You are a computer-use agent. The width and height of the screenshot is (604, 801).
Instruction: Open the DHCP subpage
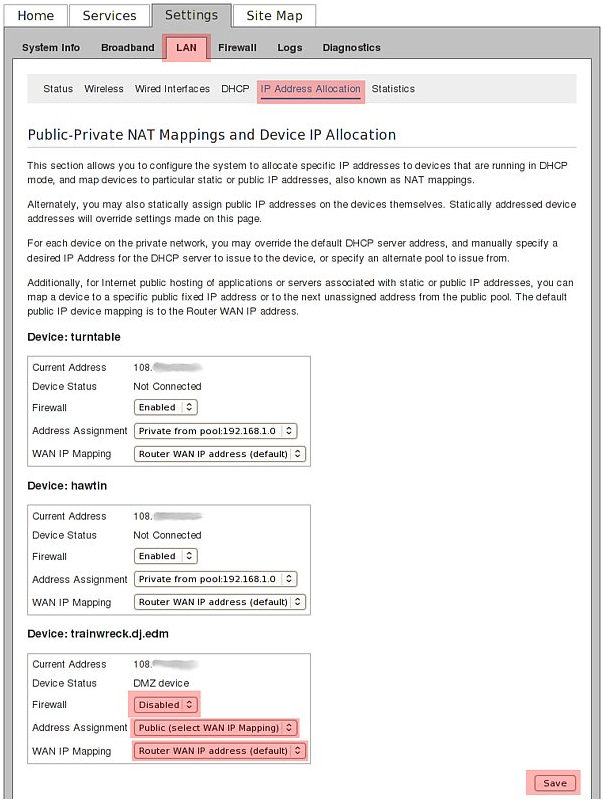235,89
